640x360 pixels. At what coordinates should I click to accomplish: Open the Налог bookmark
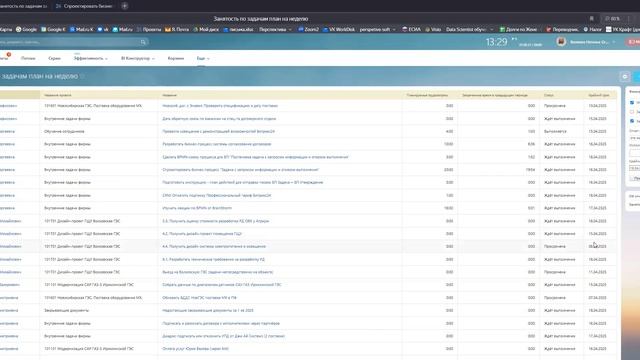tap(592, 29)
